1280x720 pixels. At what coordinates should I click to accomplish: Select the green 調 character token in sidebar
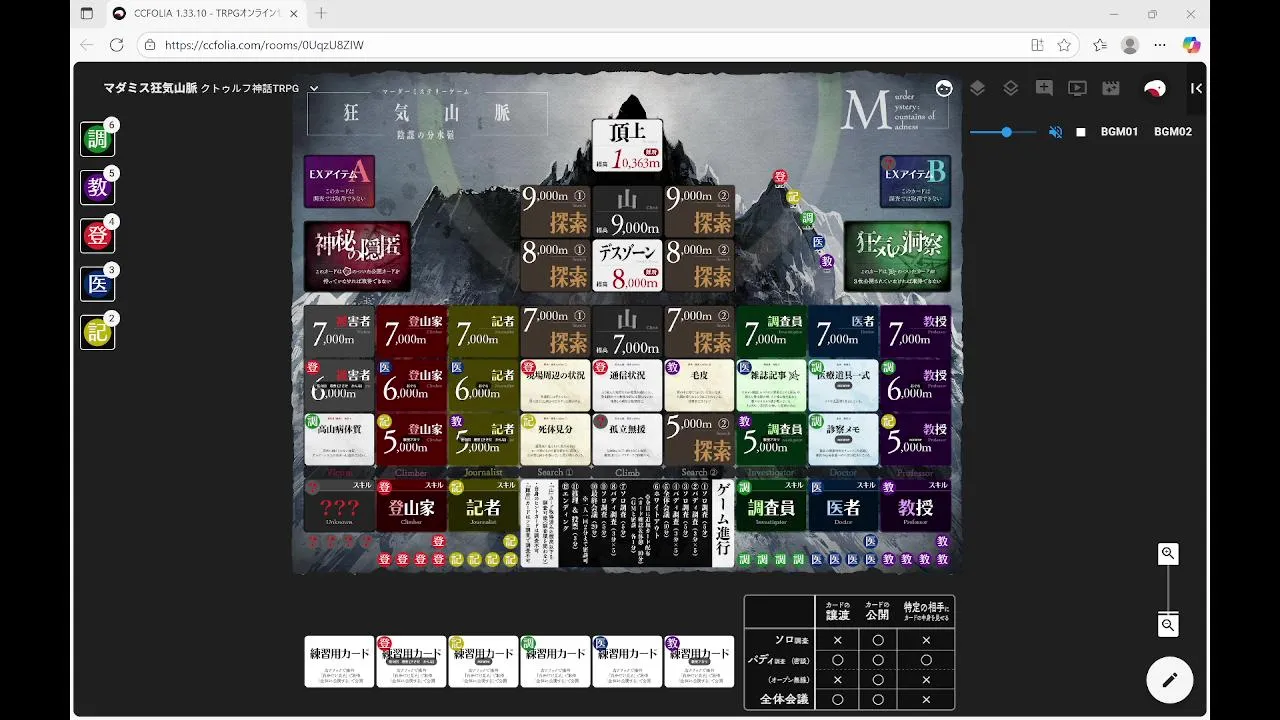(97, 140)
